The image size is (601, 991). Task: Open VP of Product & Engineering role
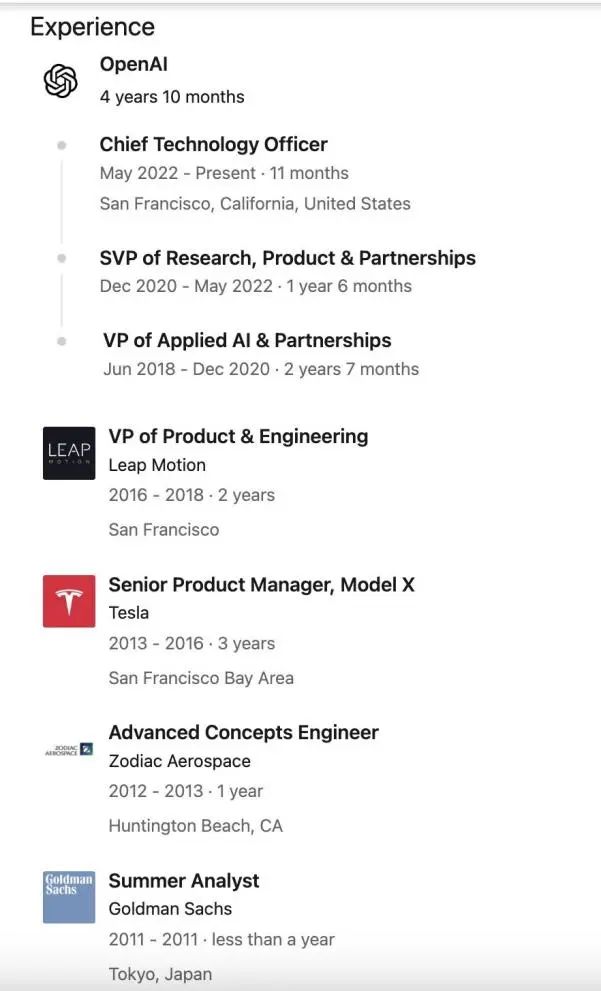point(238,436)
